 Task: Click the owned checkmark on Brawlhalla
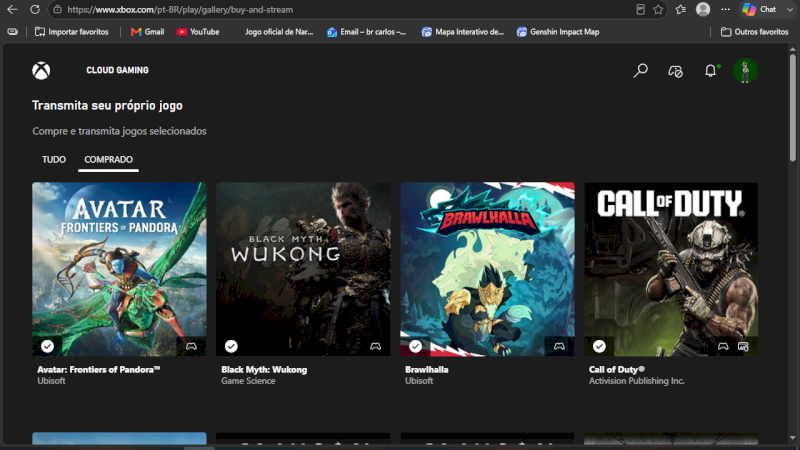pos(415,346)
